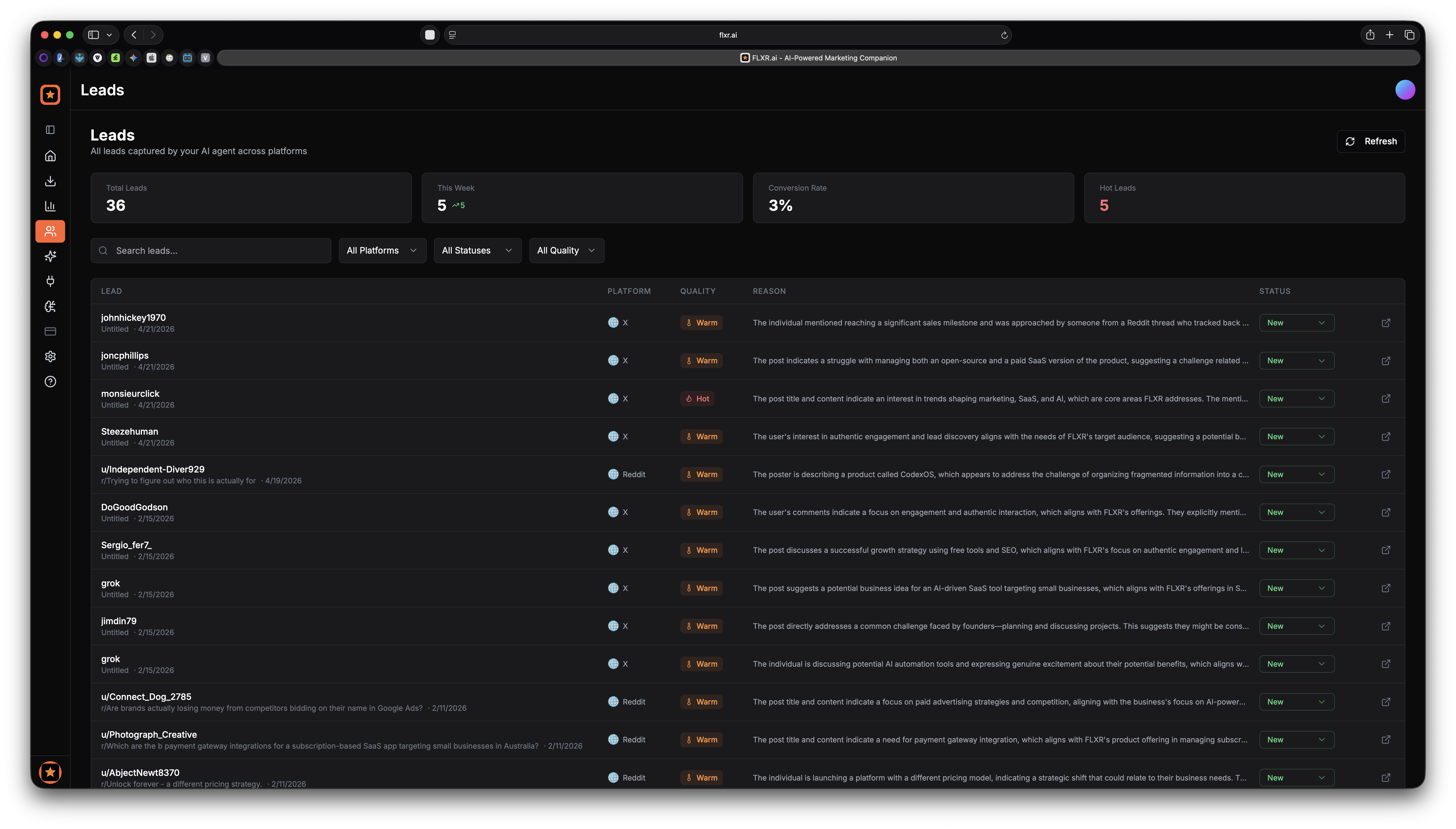Open the All Platforms filter dropdown
1456x829 pixels.
click(382, 251)
